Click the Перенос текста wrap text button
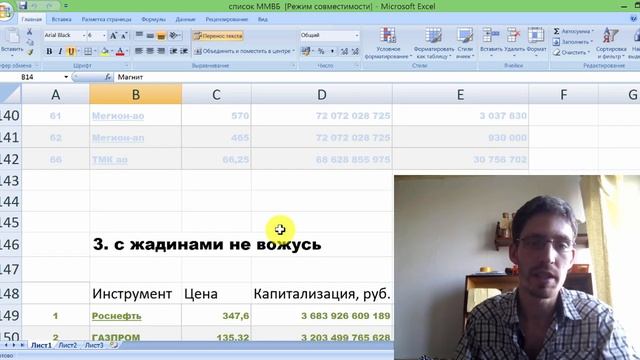Screen dimensions: 640x360 [x=218, y=36]
